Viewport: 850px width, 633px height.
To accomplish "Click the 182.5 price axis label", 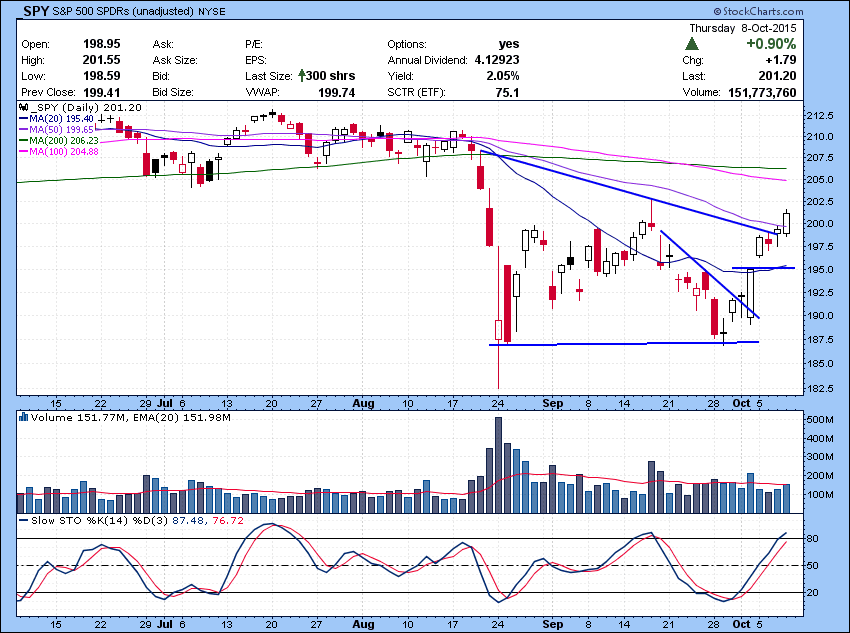I will click(x=820, y=389).
